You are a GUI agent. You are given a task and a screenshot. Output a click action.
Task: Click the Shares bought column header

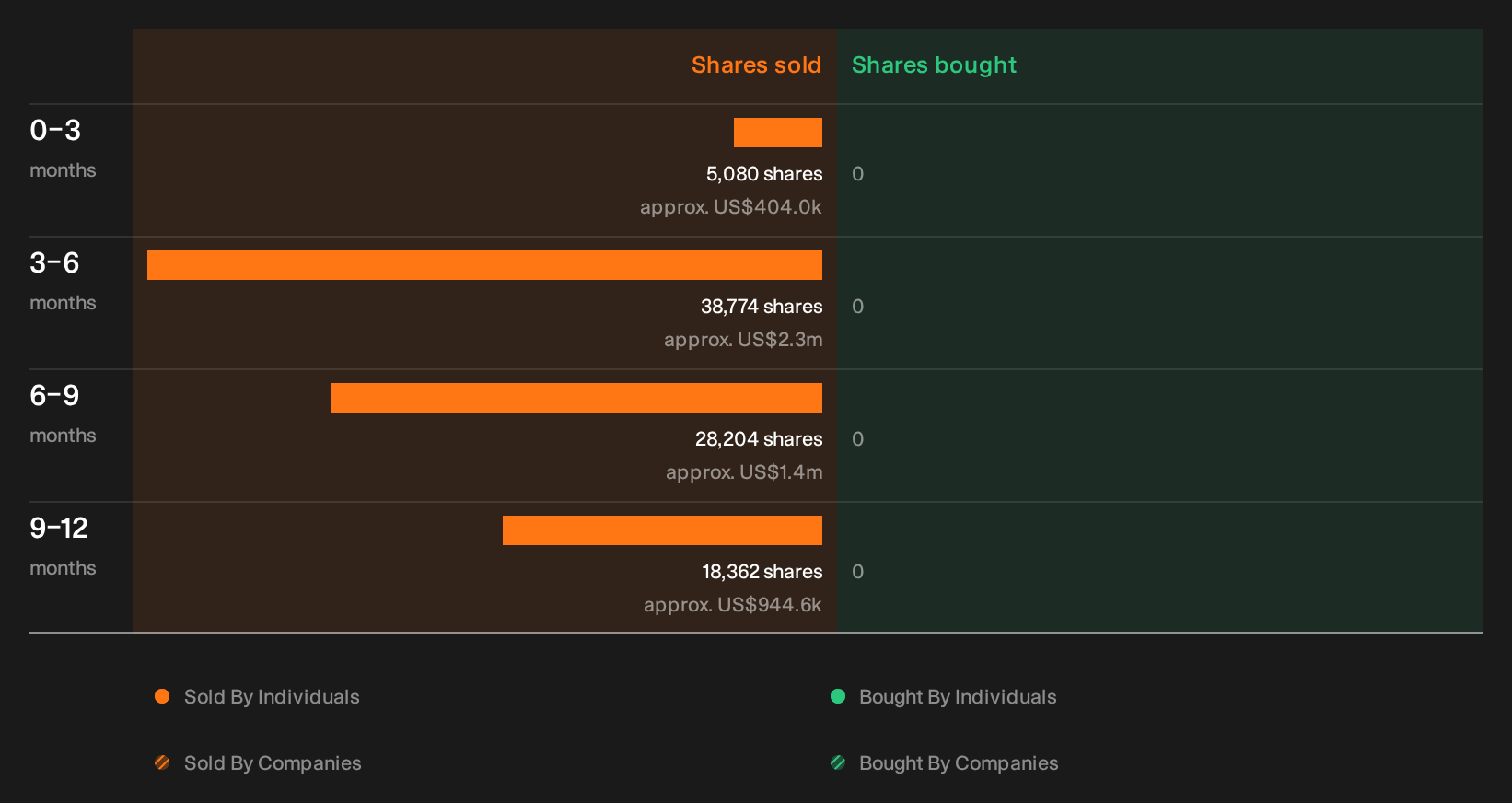[x=934, y=65]
